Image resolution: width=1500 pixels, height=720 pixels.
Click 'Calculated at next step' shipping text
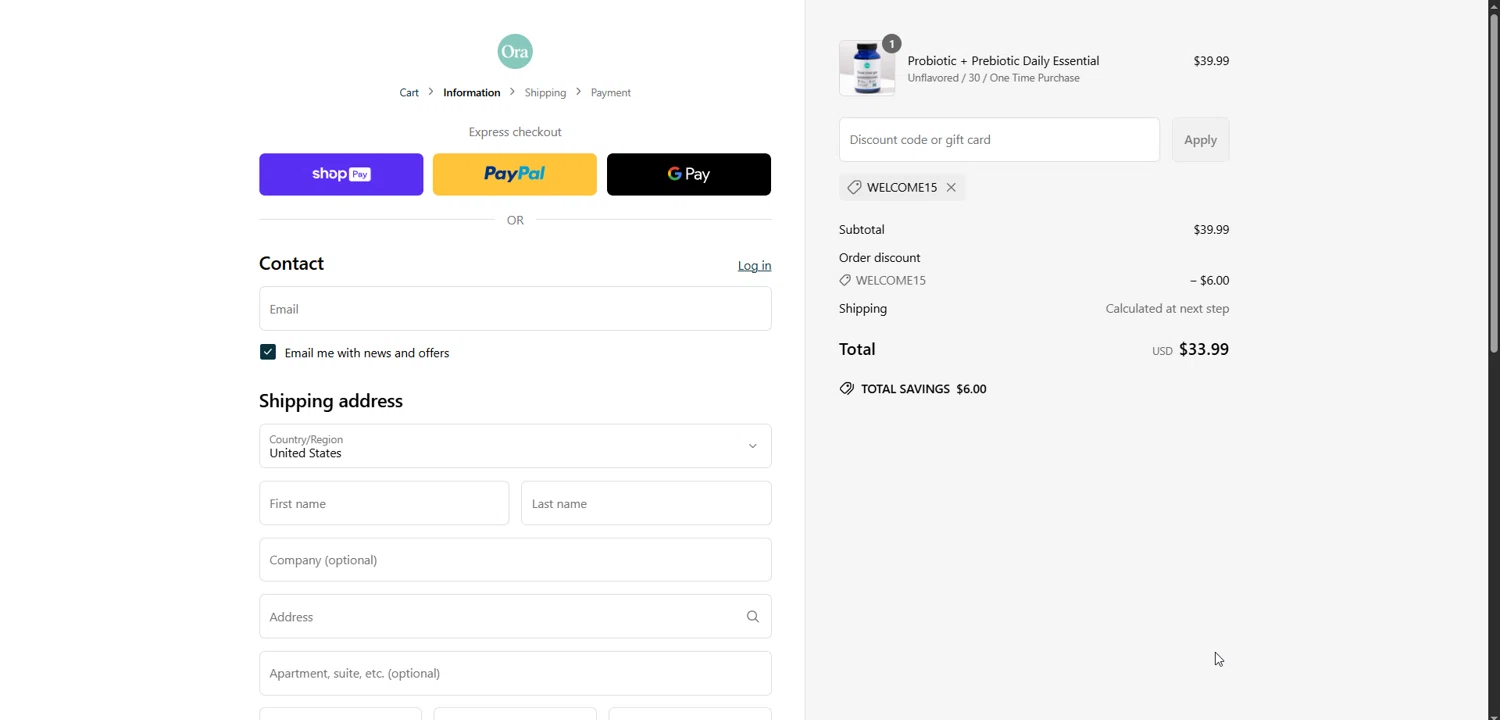tap(1167, 309)
